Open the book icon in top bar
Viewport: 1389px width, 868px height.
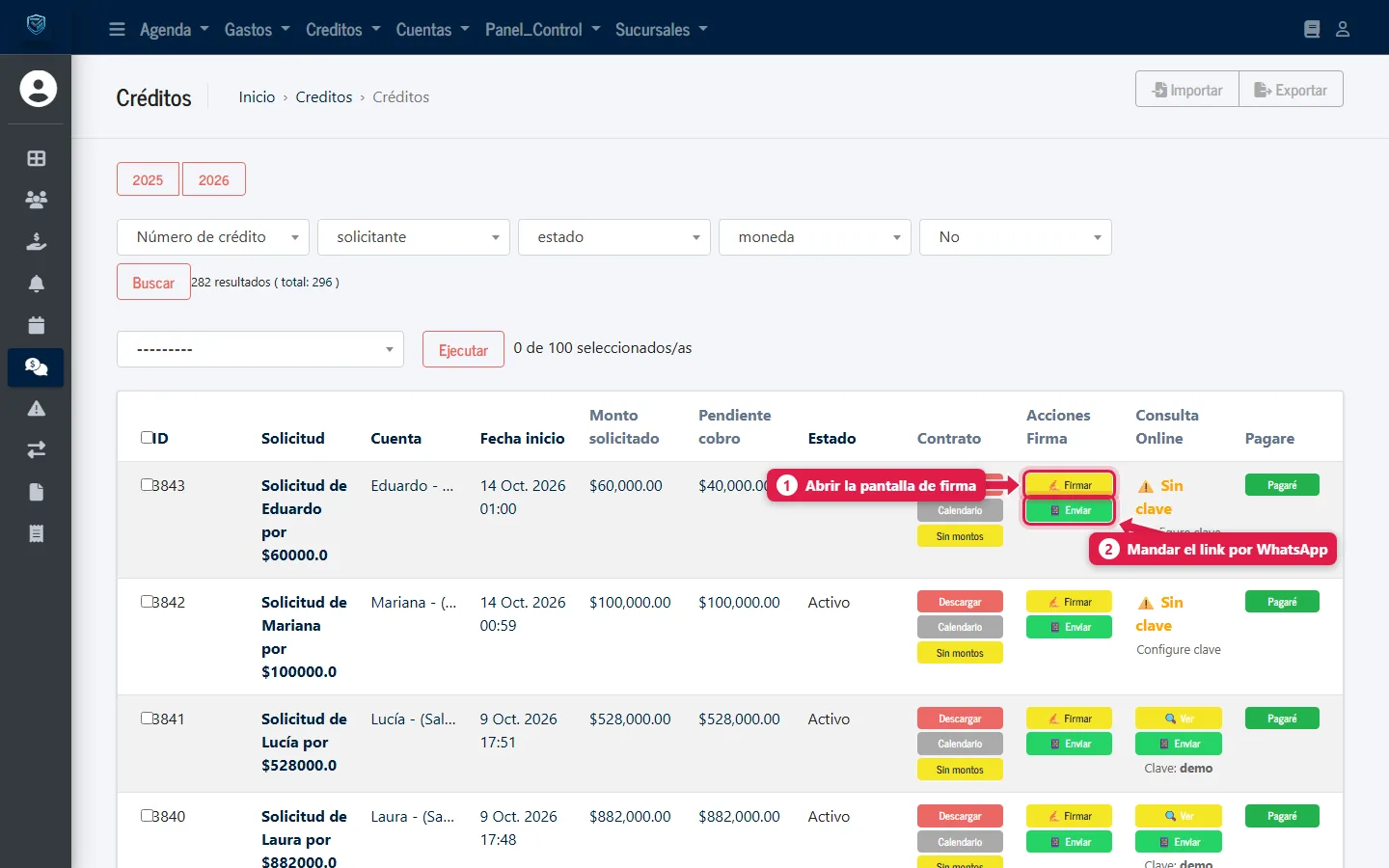tap(1312, 29)
